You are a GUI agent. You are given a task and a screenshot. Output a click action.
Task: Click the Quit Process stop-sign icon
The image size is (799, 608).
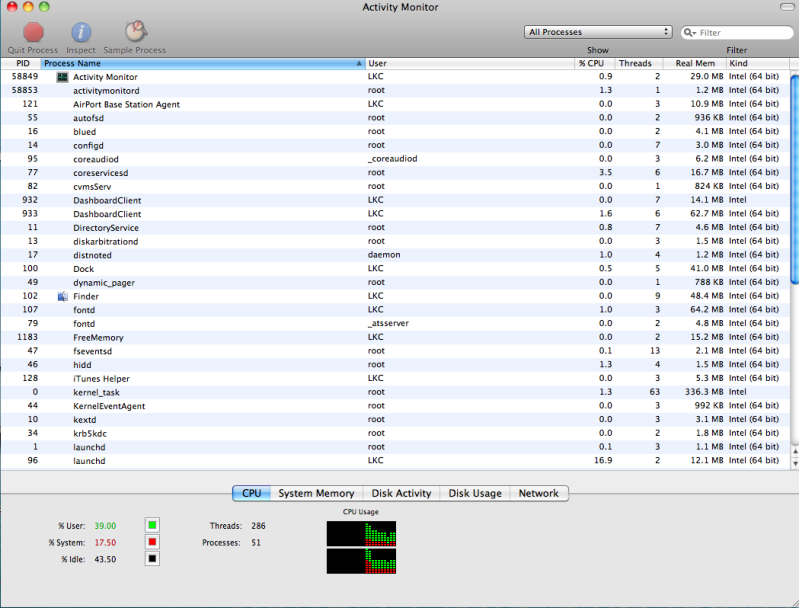[x=33, y=32]
